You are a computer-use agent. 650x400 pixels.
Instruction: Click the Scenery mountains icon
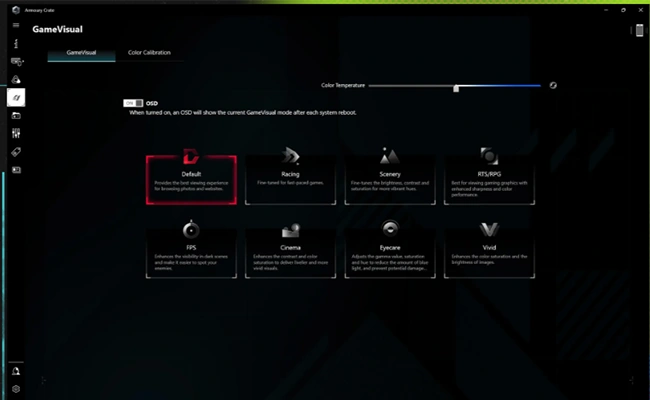tap(389, 155)
